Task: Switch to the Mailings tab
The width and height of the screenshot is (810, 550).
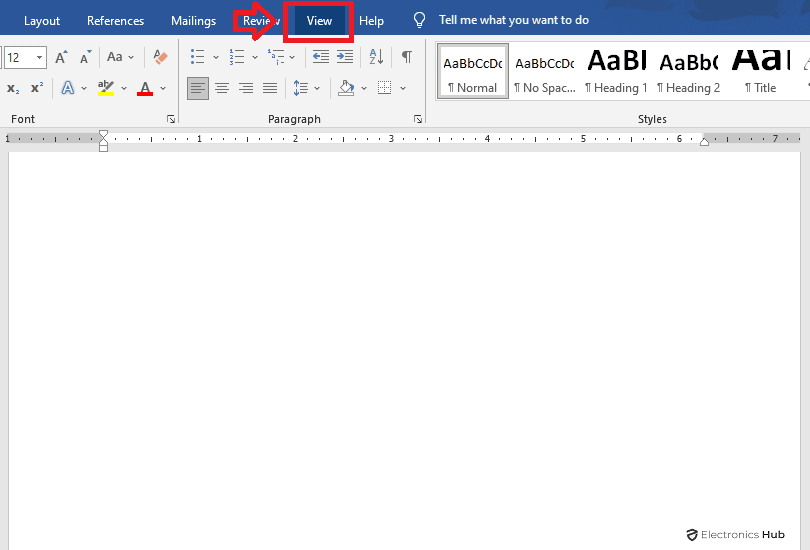Action: [193, 21]
